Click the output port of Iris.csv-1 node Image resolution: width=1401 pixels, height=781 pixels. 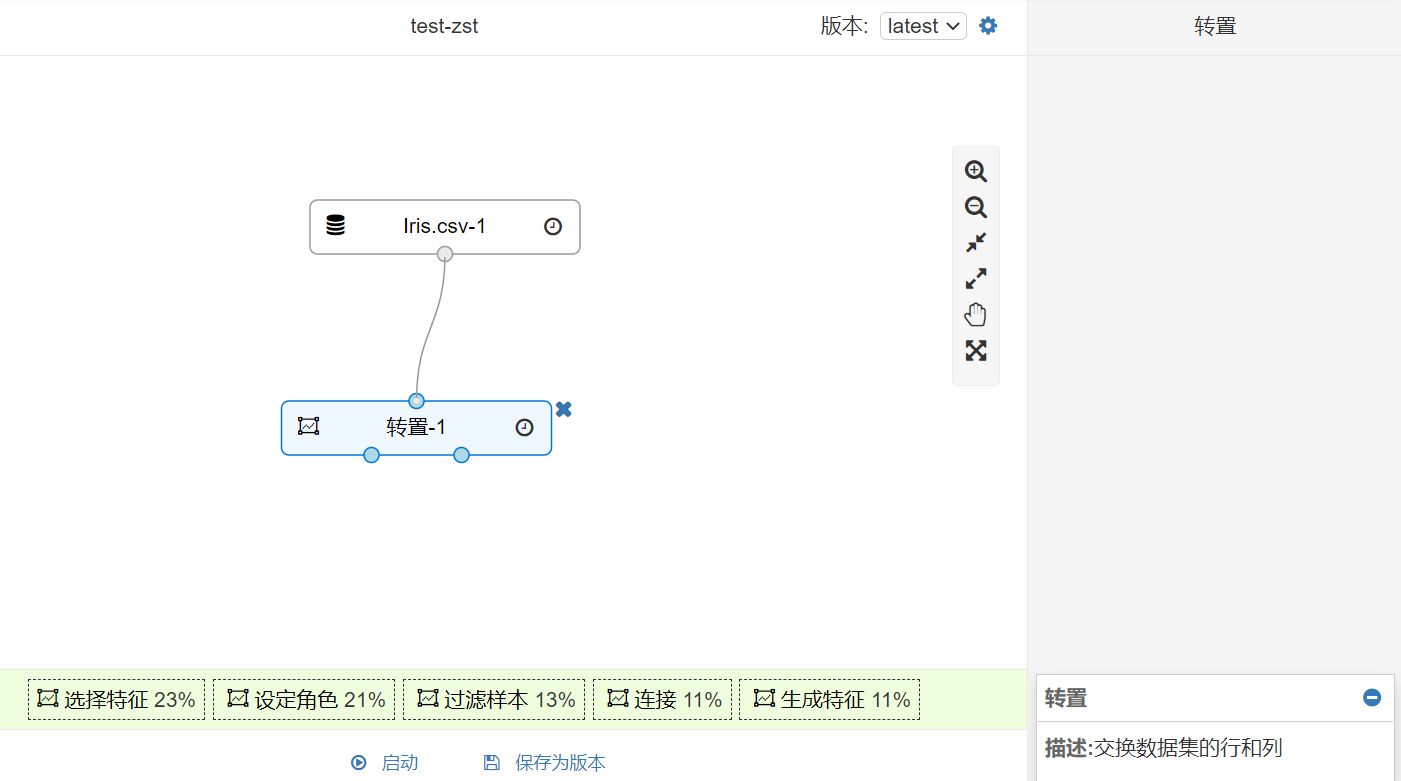click(445, 254)
